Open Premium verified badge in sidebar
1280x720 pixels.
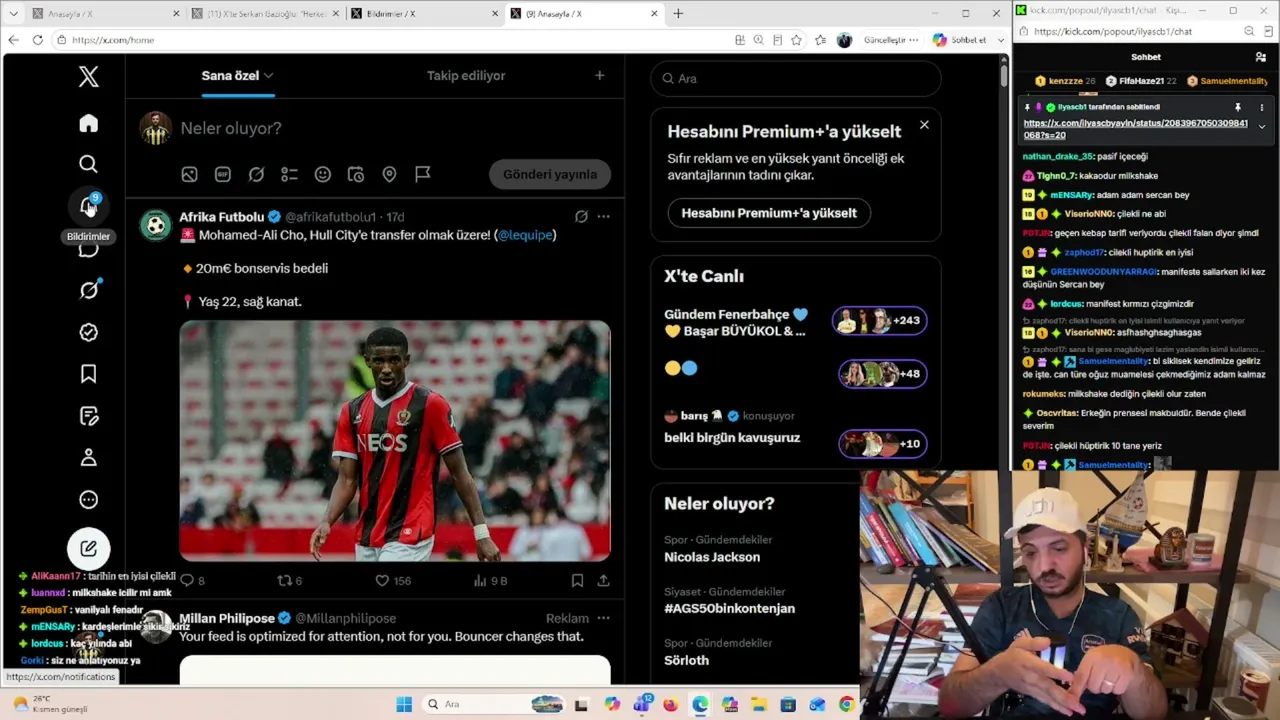88,332
